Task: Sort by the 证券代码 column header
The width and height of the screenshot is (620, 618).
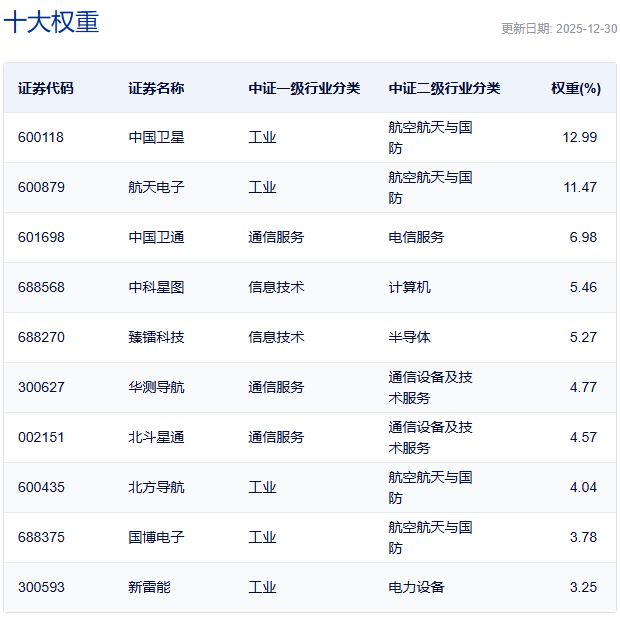Action: [45, 88]
